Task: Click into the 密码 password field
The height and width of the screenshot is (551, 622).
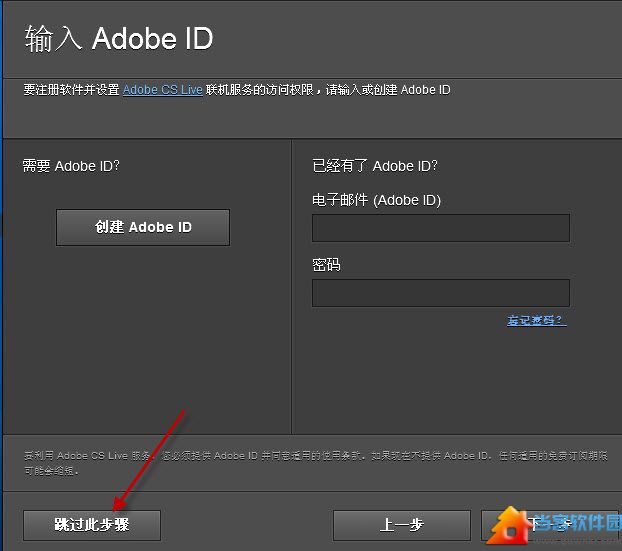Action: tap(440, 293)
